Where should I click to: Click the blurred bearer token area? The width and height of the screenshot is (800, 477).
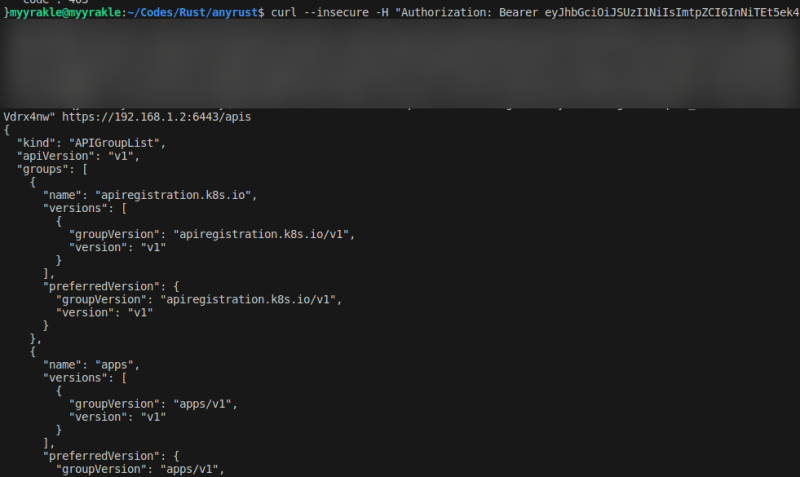tap(400, 62)
